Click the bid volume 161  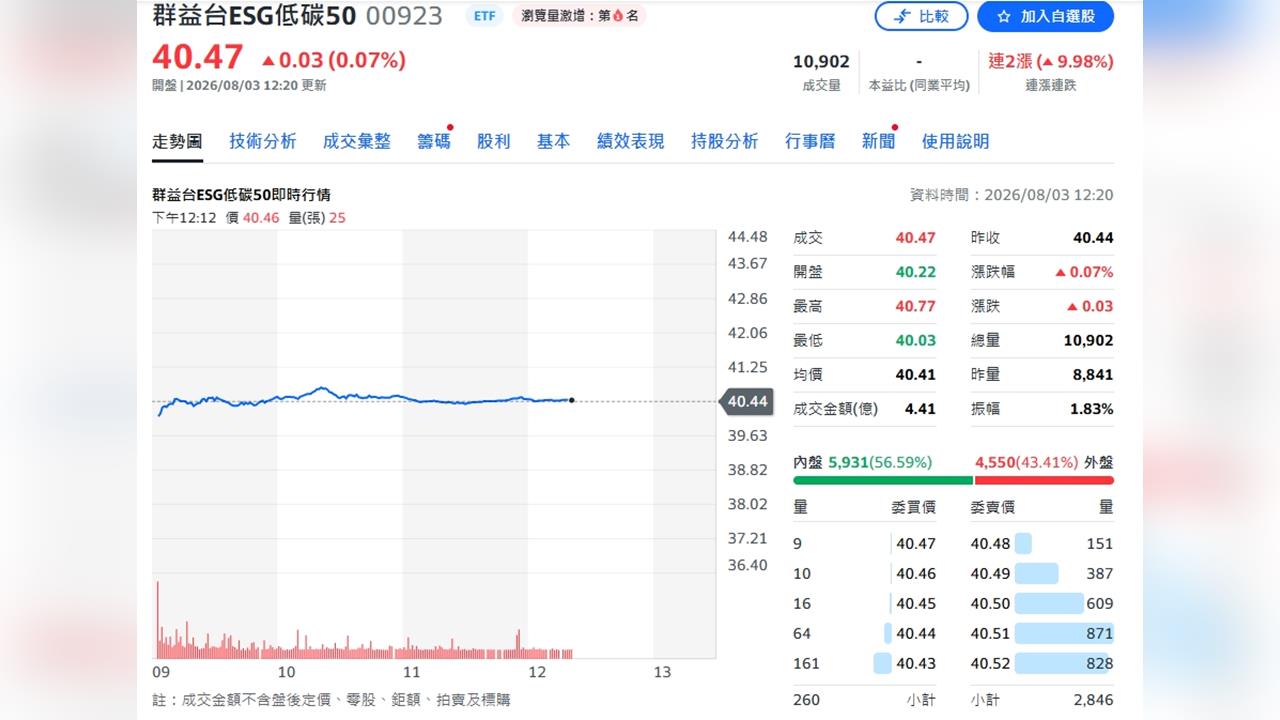coord(806,663)
